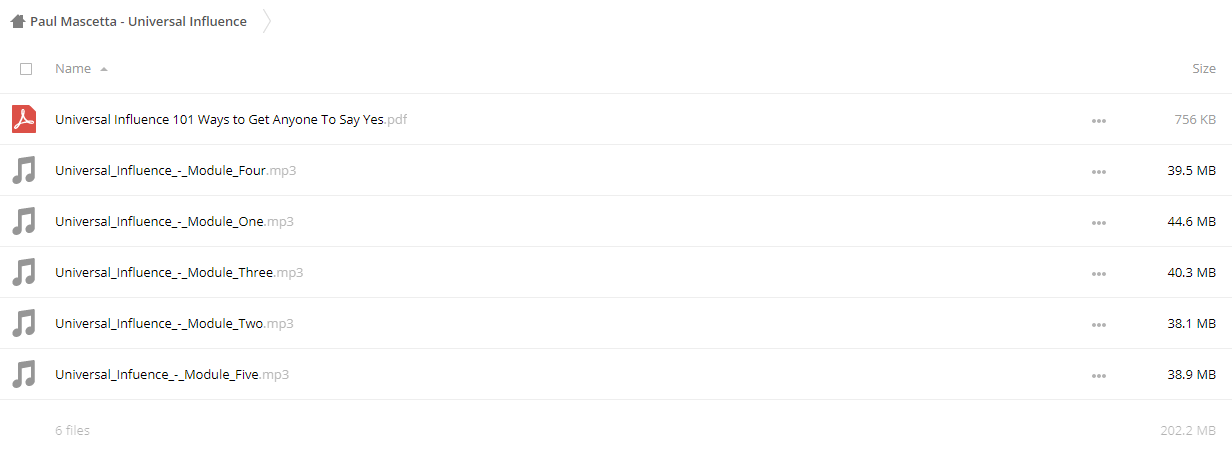Open more options for Module_Five
Viewport: 1232px width, 473px height.
pyautogui.click(x=1099, y=376)
